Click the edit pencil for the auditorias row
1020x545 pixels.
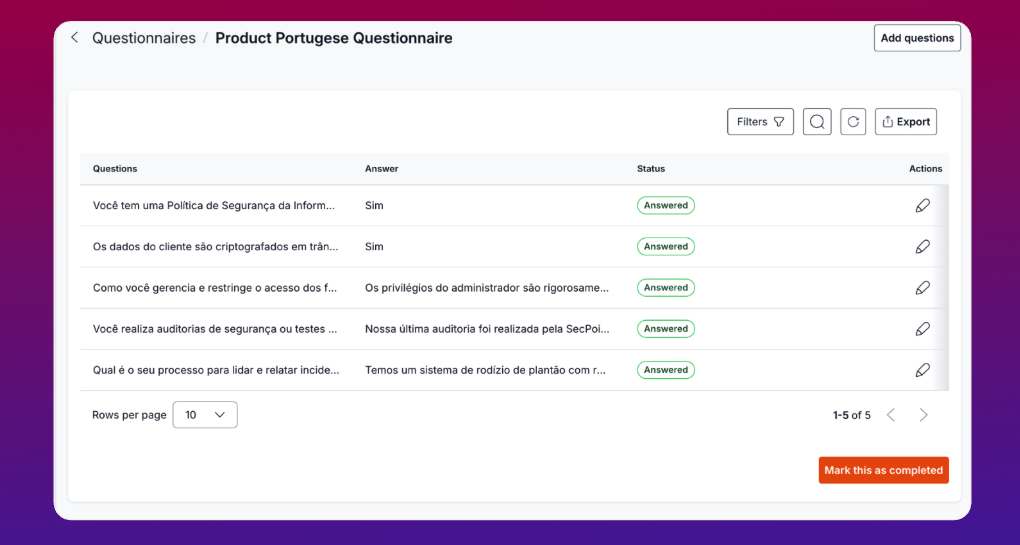922,329
